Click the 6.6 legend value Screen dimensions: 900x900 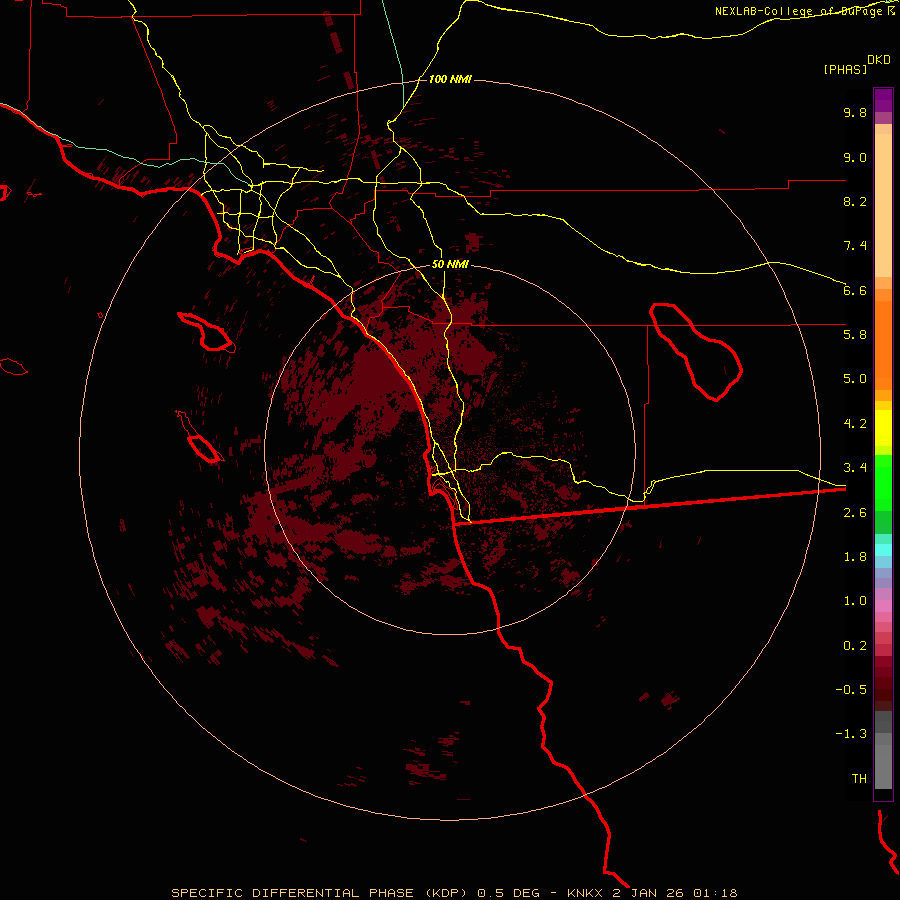855,290
